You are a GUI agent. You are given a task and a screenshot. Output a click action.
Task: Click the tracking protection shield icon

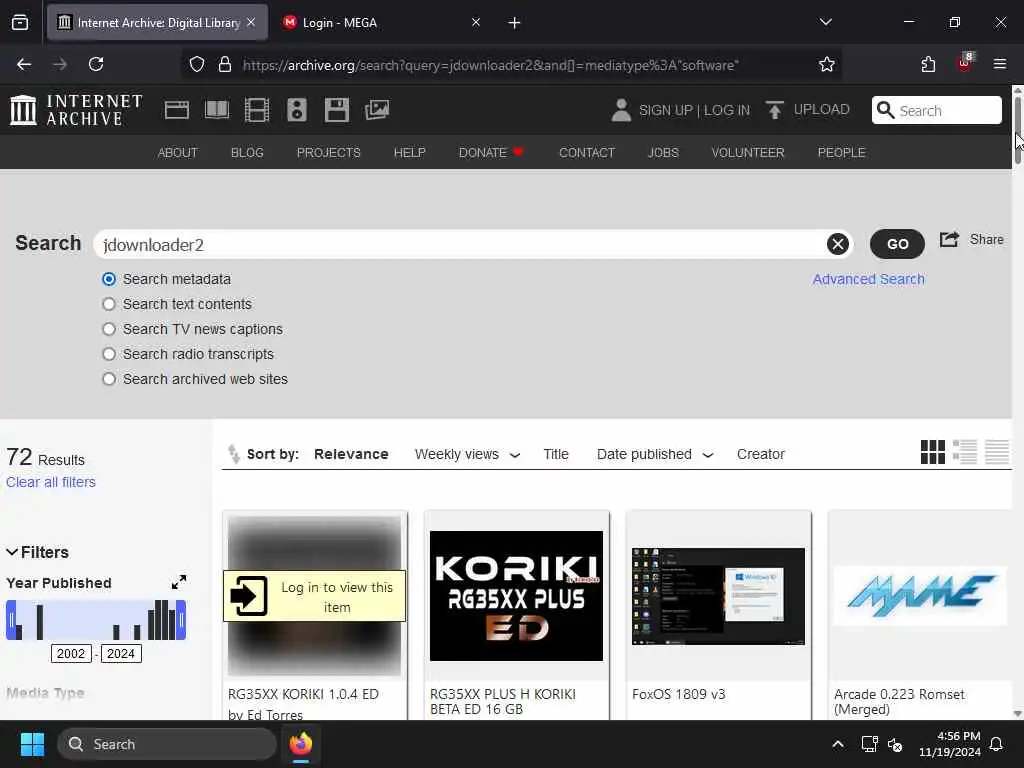coord(197,64)
